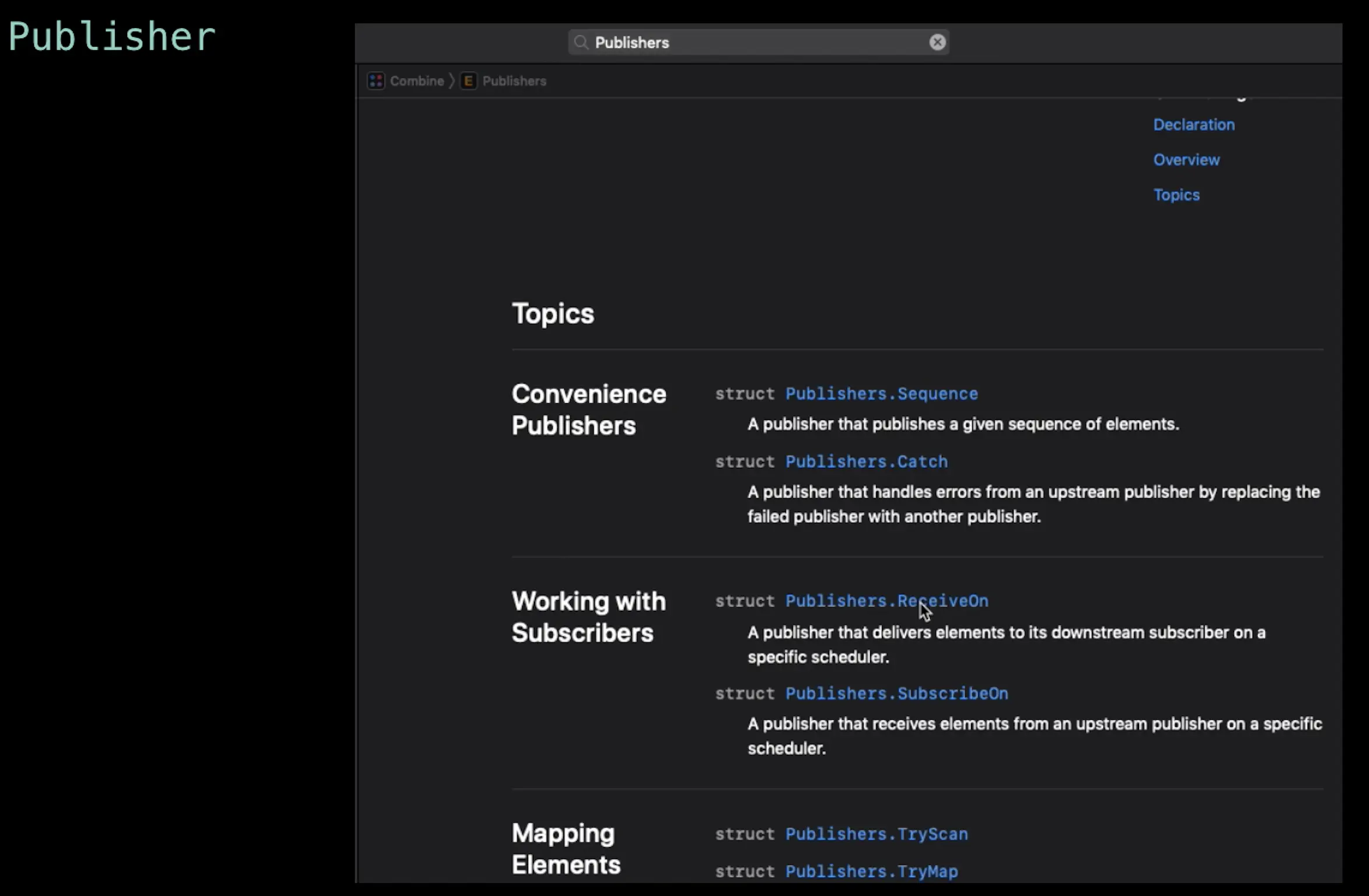Viewport: 1369px width, 896px height.
Task: Click the orange E enum icon in the breadcrumb
Action: pos(468,81)
